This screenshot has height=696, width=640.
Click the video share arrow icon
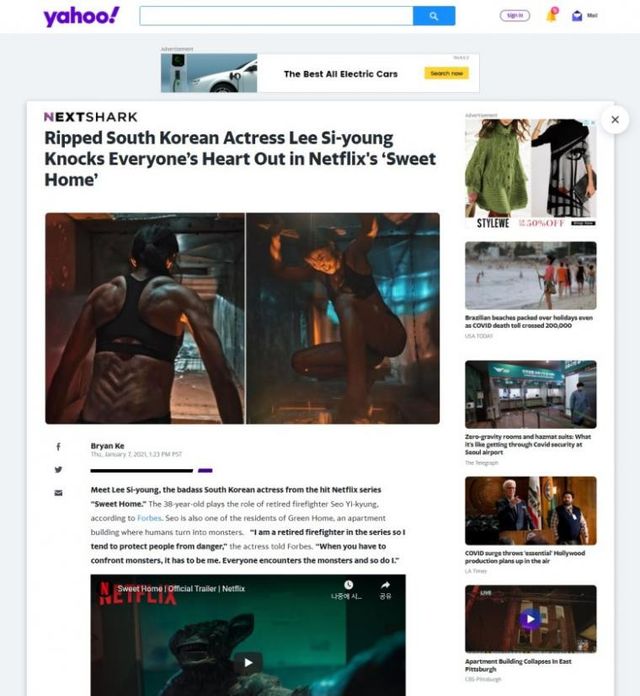[384, 586]
